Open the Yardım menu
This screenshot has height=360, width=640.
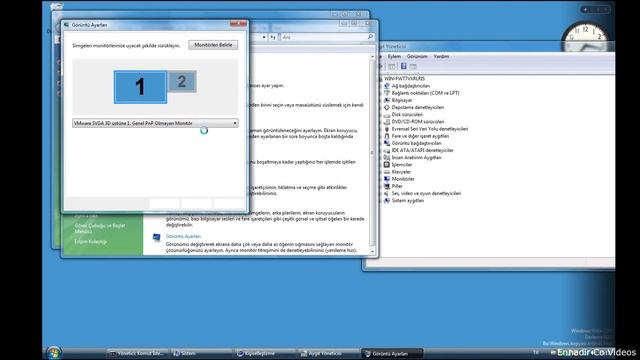click(441, 56)
